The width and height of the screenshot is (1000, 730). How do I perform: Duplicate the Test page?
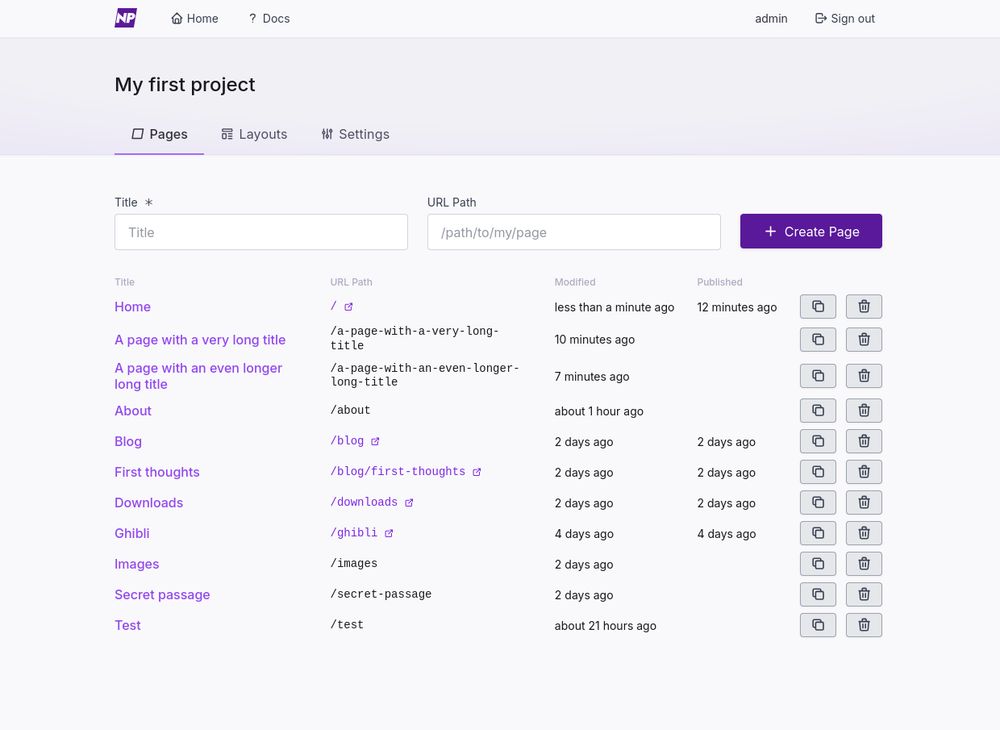pos(818,625)
